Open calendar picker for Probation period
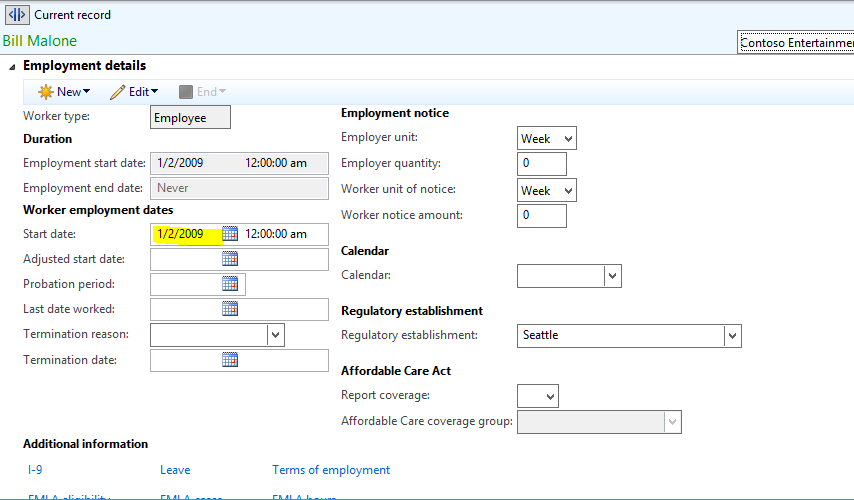 230,284
